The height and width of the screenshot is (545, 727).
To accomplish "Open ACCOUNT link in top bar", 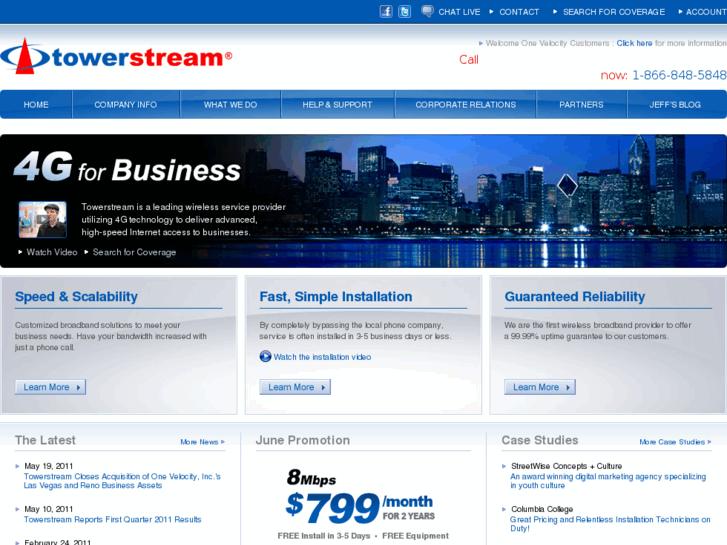I will [x=706, y=12].
